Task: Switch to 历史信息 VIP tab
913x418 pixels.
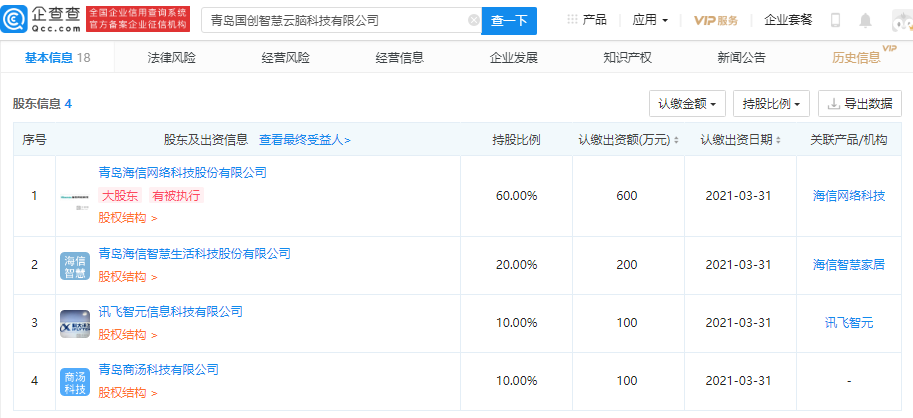Action: tap(864, 56)
